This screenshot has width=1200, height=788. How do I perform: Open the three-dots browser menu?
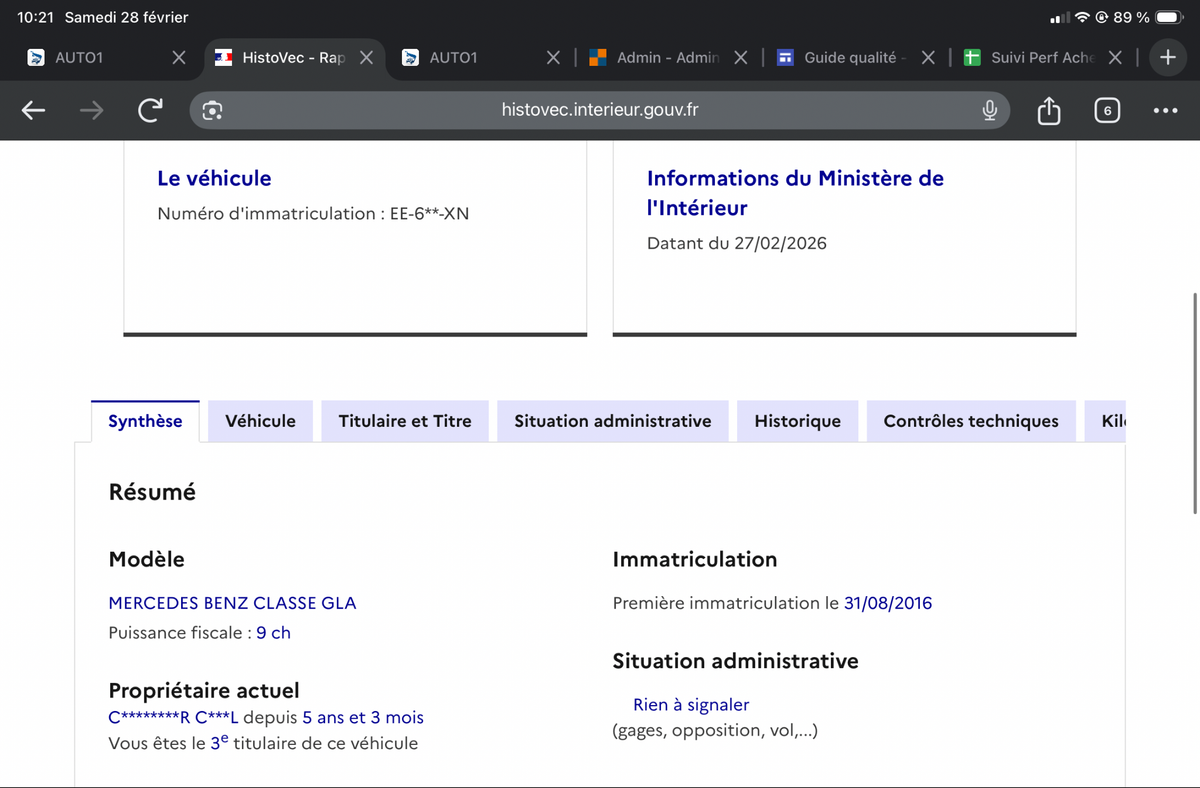point(1165,110)
